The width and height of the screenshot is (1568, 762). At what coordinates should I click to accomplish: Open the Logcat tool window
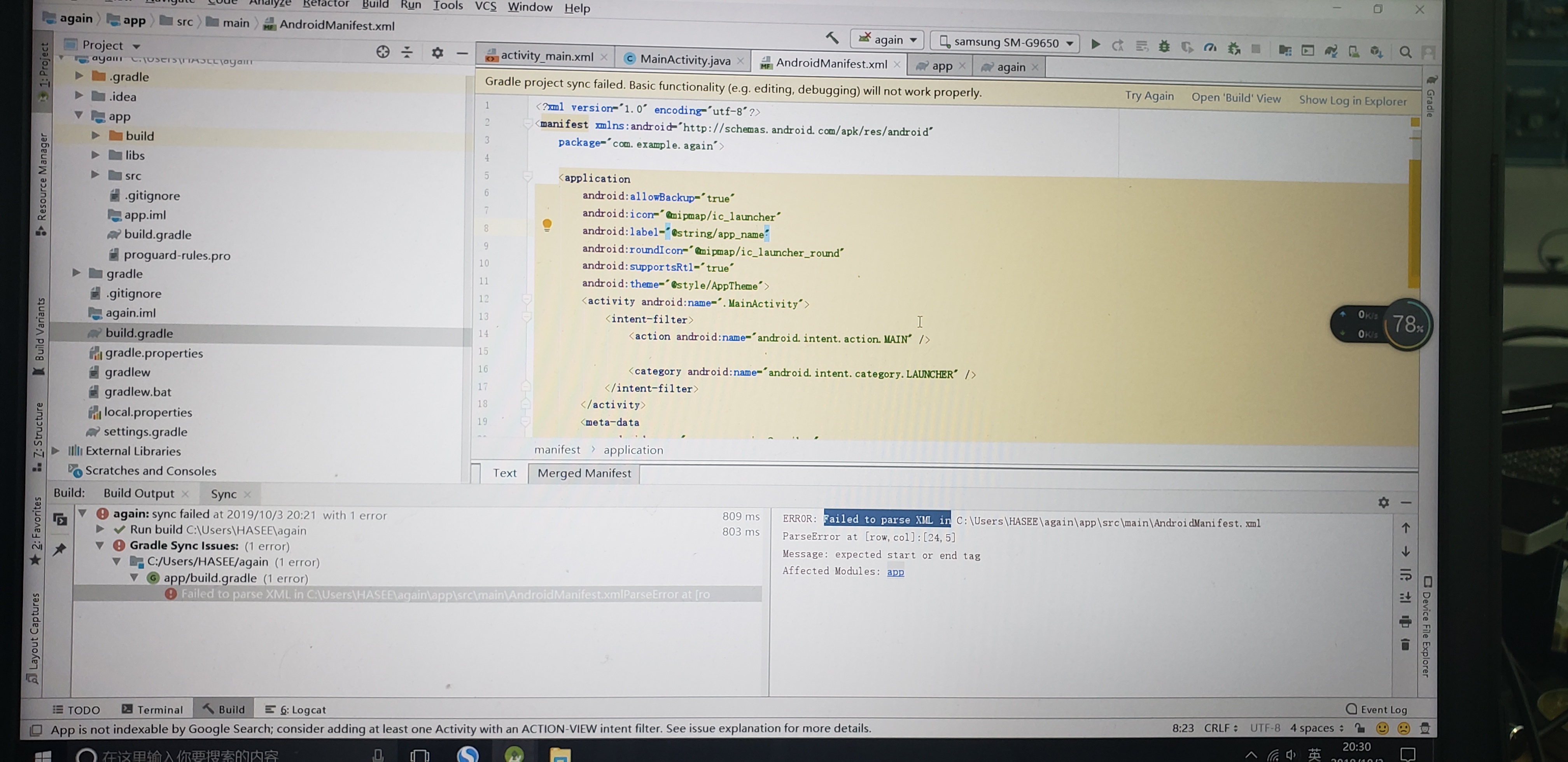tap(296, 709)
